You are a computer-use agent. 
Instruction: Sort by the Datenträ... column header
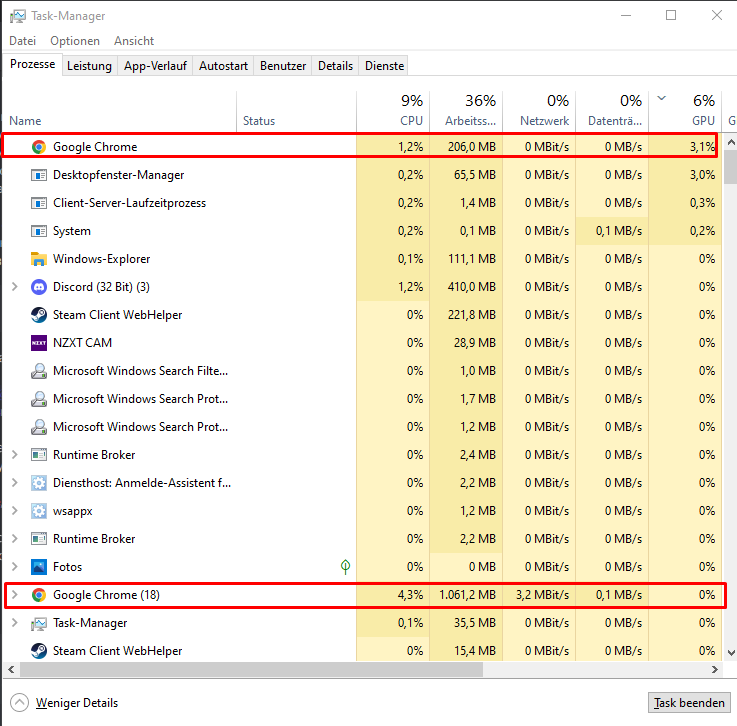tap(612, 111)
